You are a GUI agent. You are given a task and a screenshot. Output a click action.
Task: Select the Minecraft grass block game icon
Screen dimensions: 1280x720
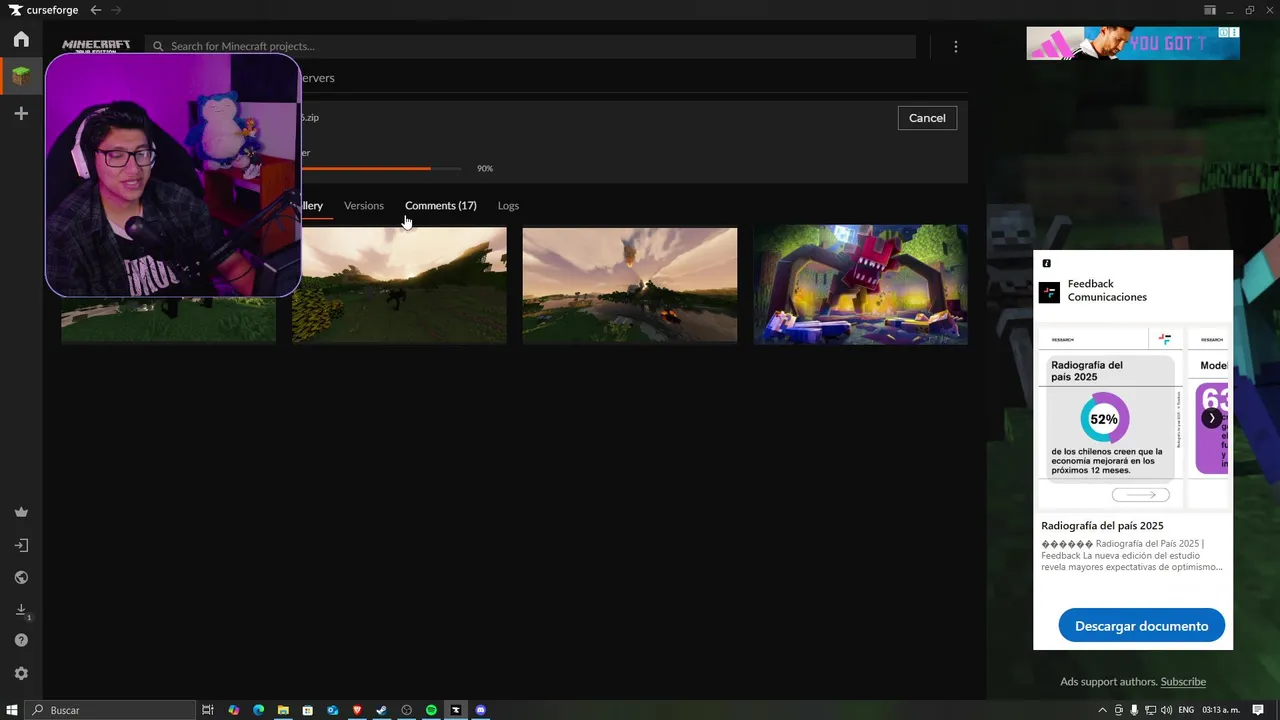[x=21, y=77]
